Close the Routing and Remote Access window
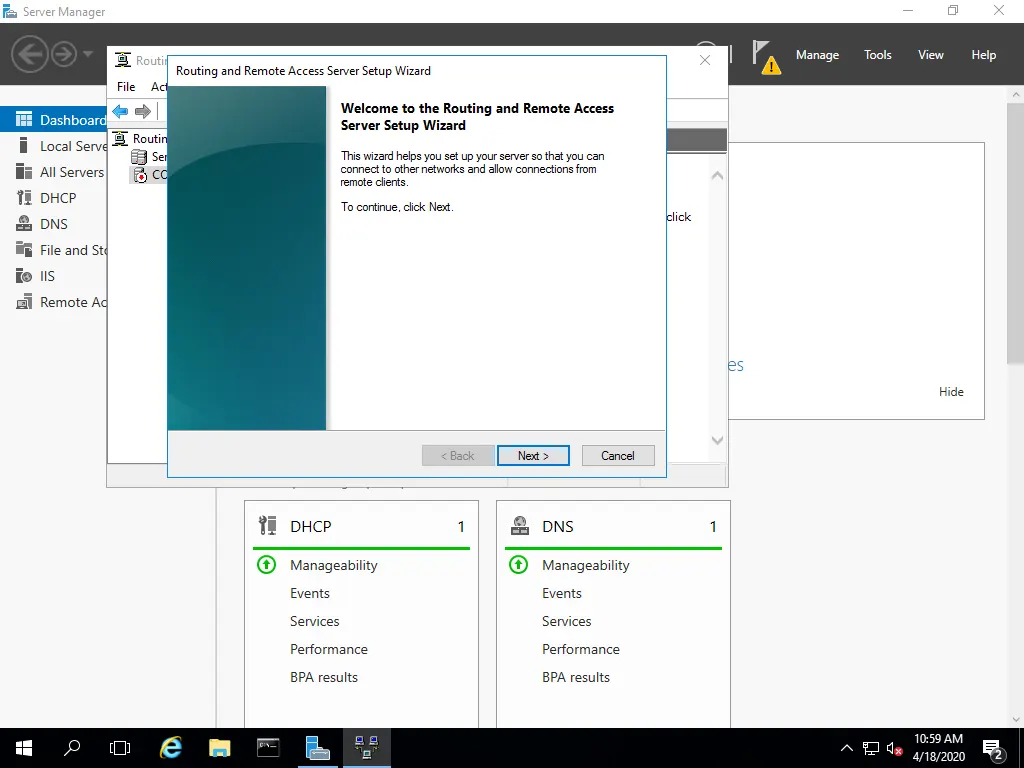1024x768 pixels. click(x=705, y=61)
